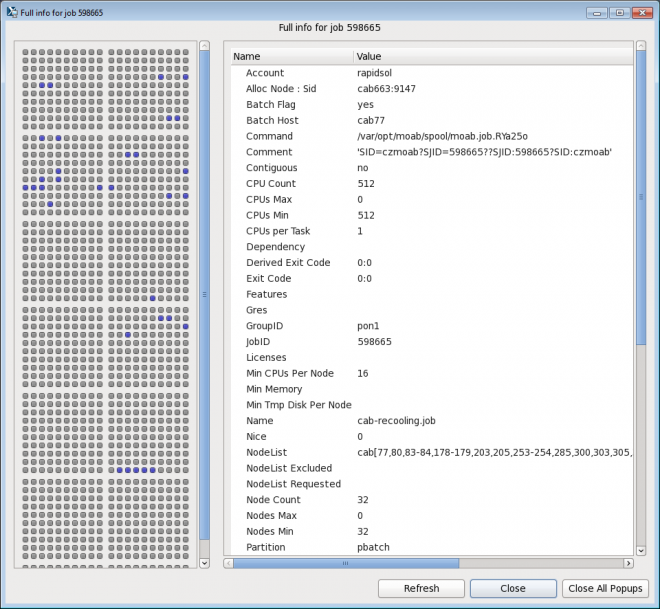
Task: Click the info table vertical scrollbar thumb
Action: coord(641,198)
